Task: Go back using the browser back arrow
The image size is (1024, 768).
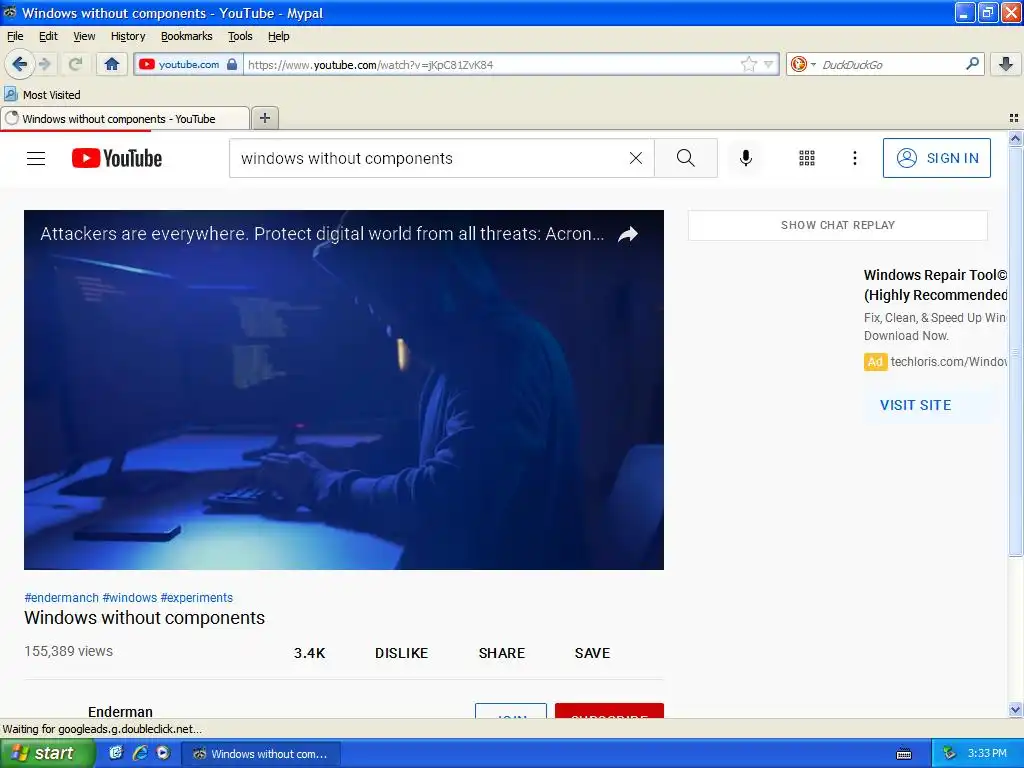Action: point(20,64)
